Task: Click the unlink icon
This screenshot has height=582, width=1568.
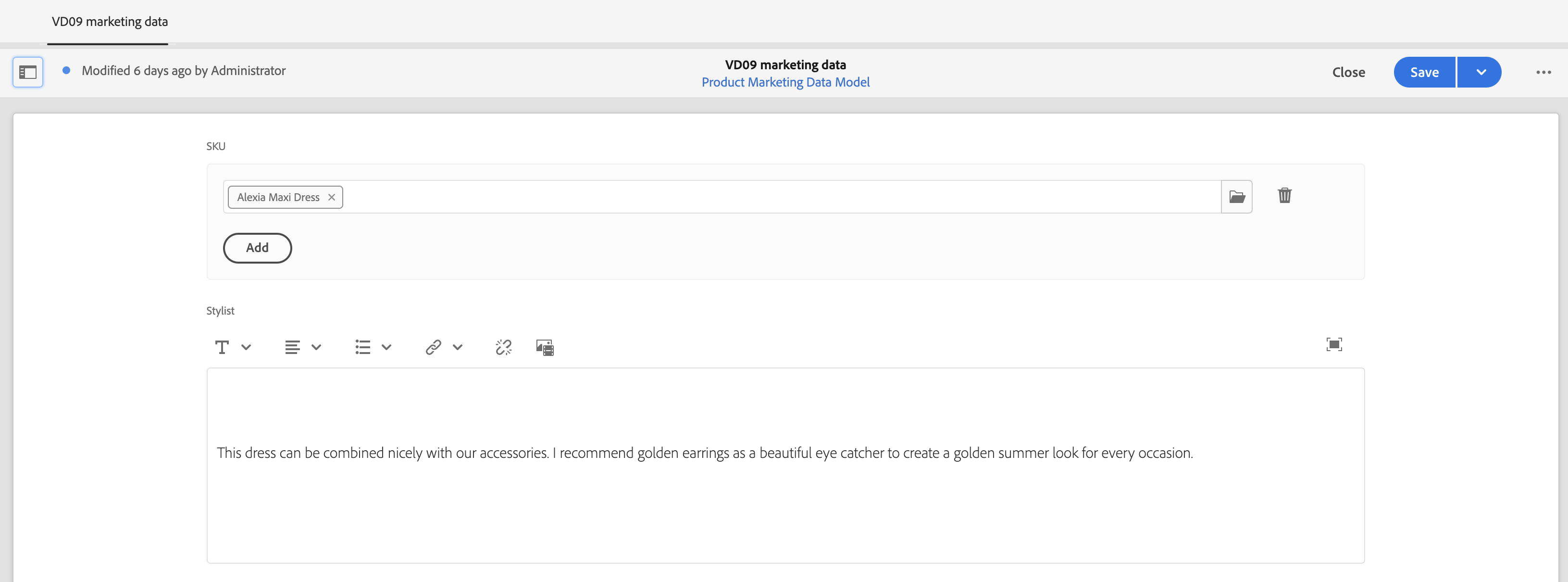Action: pyautogui.click(x=503, y=347)
